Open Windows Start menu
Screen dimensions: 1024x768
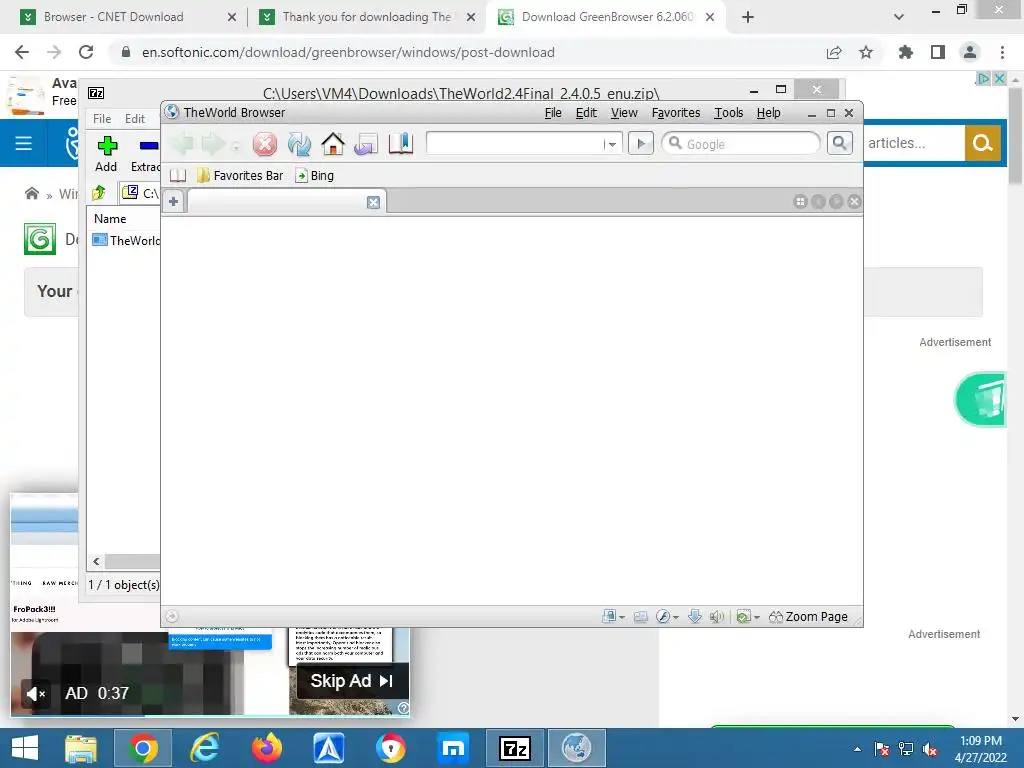[x=25, y=748]
